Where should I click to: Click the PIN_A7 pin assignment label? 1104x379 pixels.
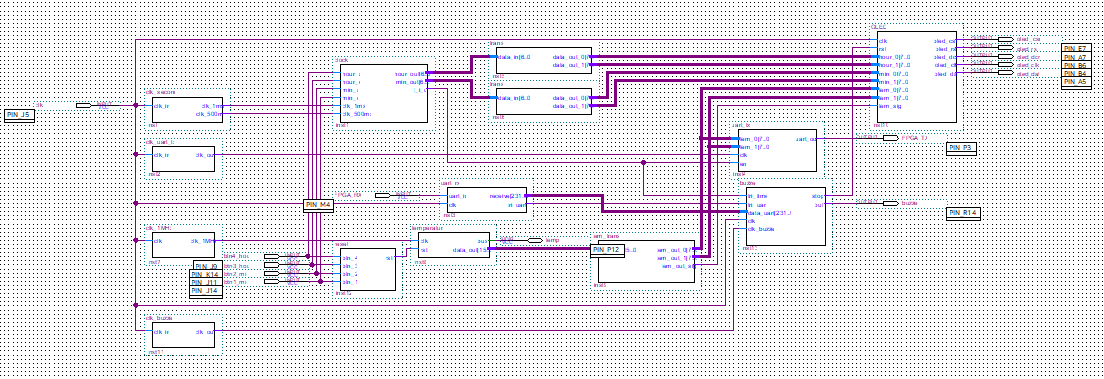point(1077,57)
